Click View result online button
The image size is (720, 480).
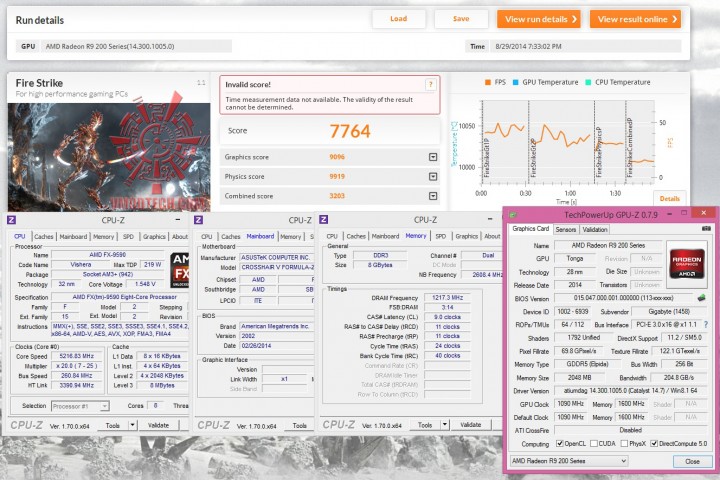[635, 19]
